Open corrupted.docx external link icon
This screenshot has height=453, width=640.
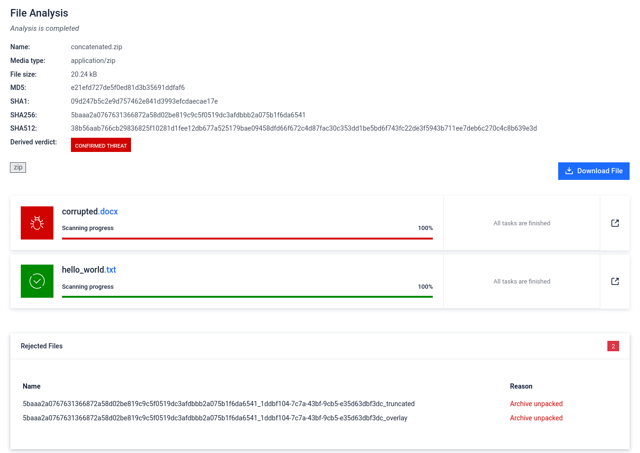[x=615, y=223]
